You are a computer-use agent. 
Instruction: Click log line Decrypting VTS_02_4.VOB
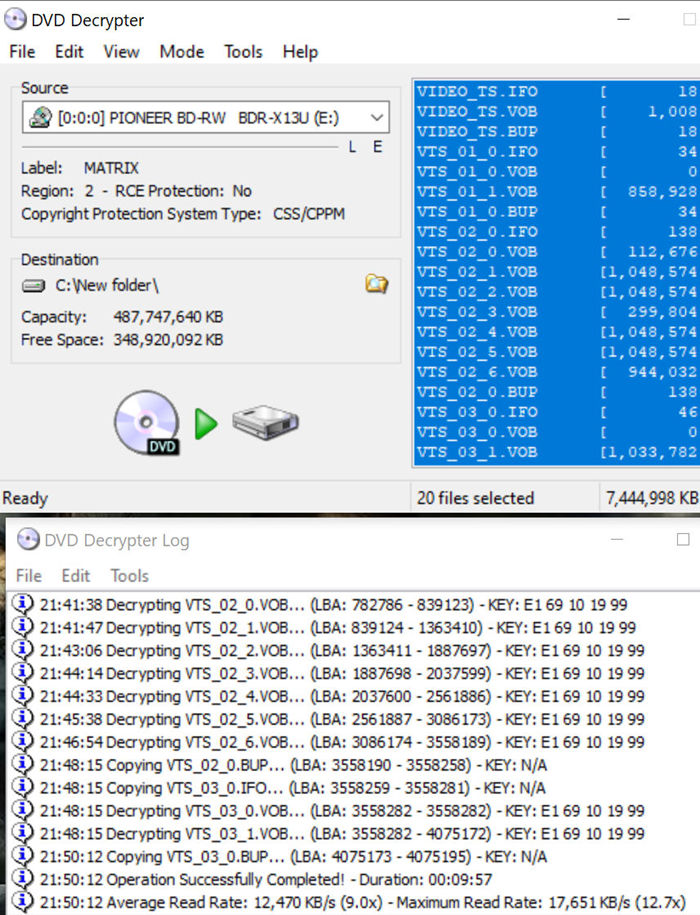(x=342, y=696)
